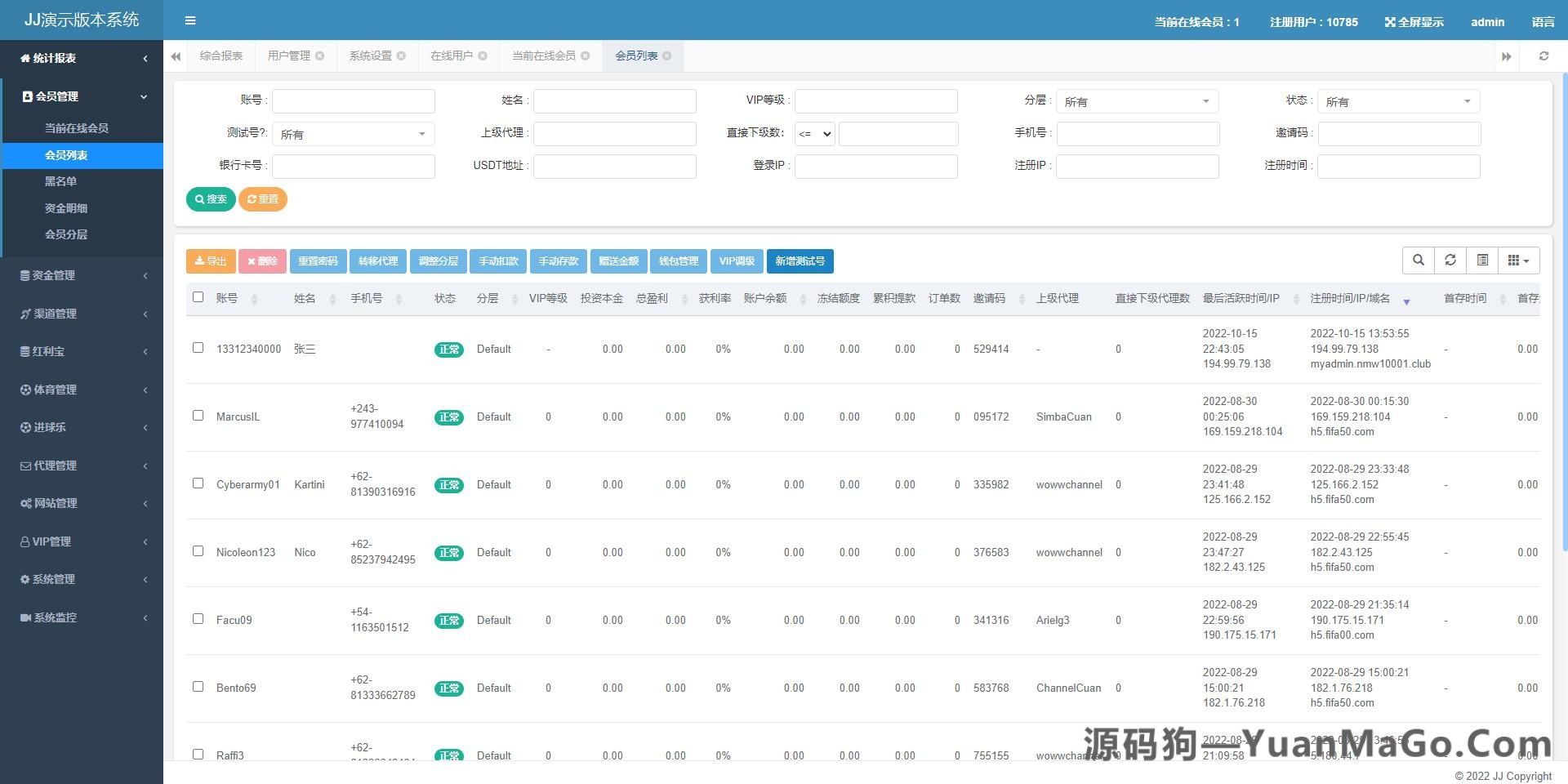
Task: Click the refresh icon to reload the table
Action: pyautogui.click(x=1450, y=260)
